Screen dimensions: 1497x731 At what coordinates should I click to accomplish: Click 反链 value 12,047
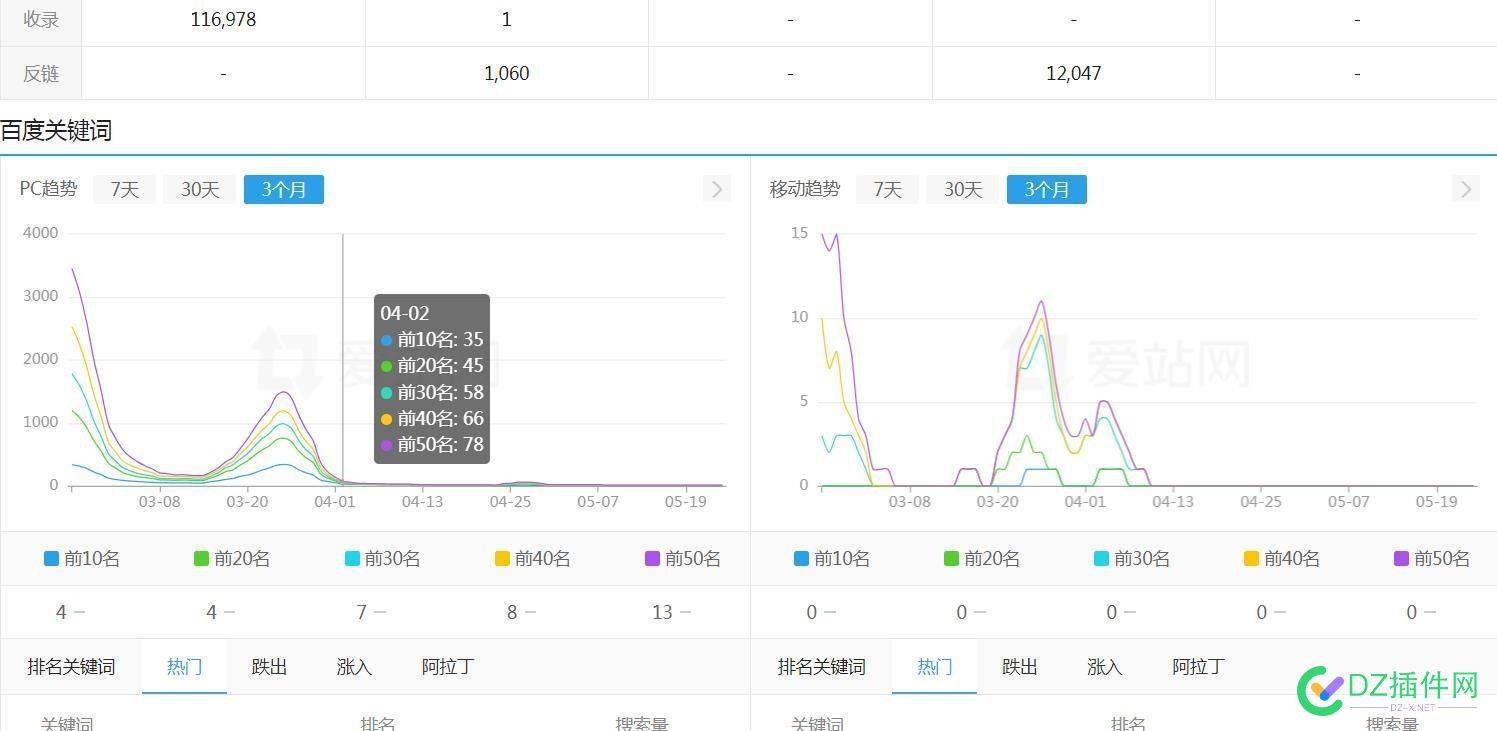pyautogui.click(x=1073, y=73)
